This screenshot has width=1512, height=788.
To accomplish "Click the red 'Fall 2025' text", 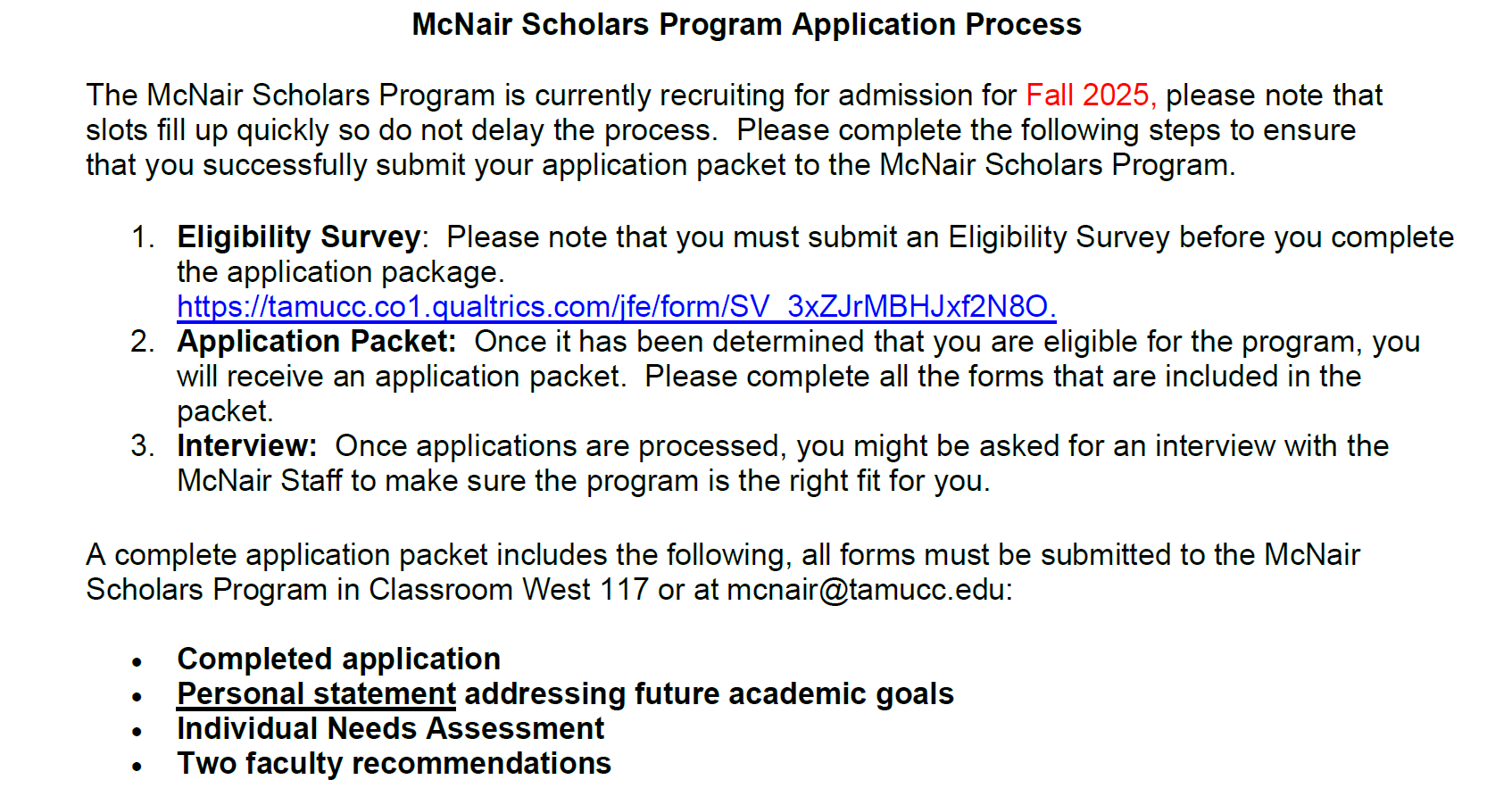I will (x=1090, y=95).
